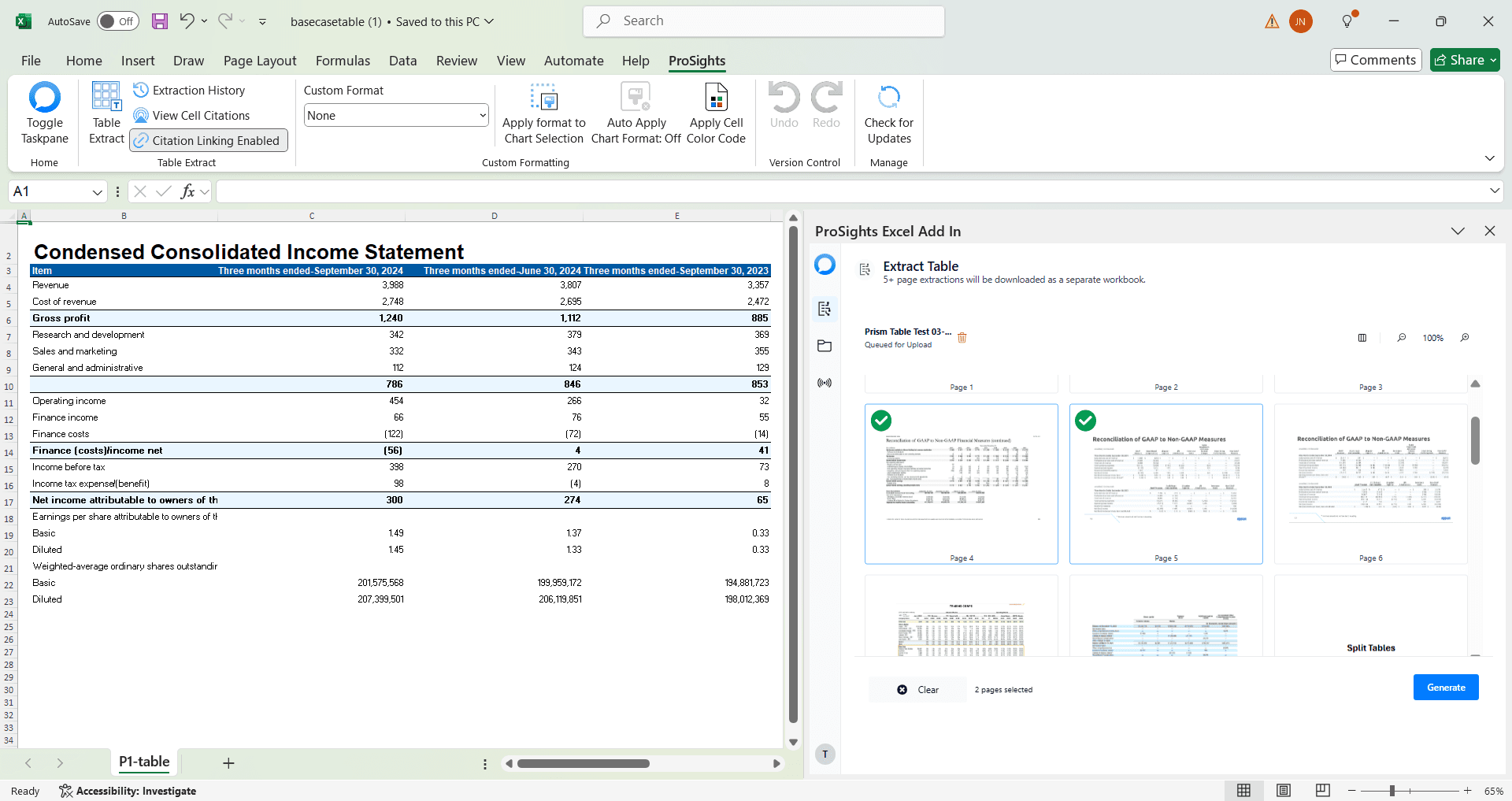1512x801 pixels.
Task: Switch to Normal view
Action: [x=1244, y=791]
